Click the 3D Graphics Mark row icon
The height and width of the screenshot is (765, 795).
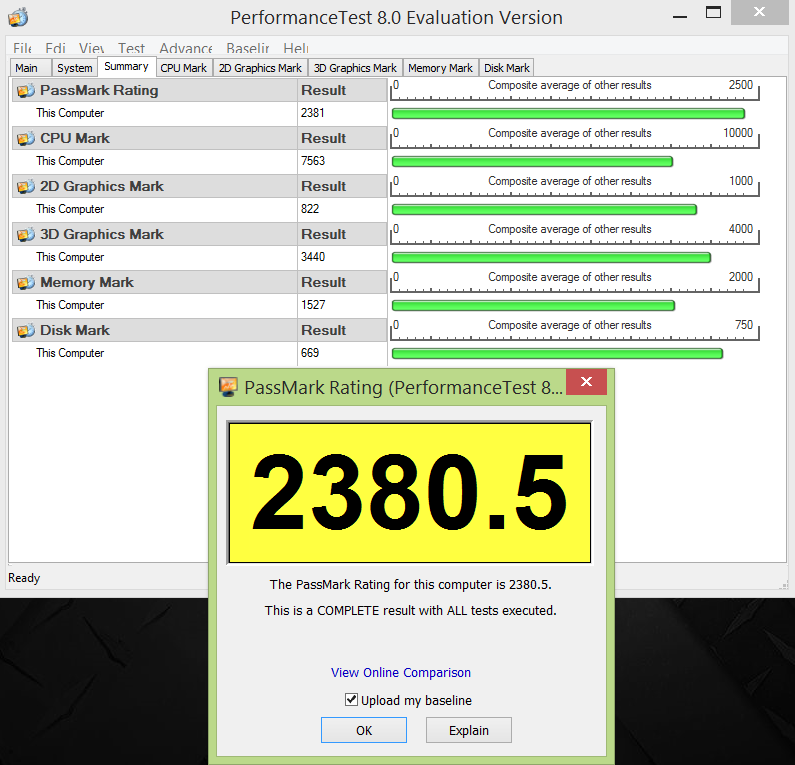pyautogui.click(x=26, y=235)
